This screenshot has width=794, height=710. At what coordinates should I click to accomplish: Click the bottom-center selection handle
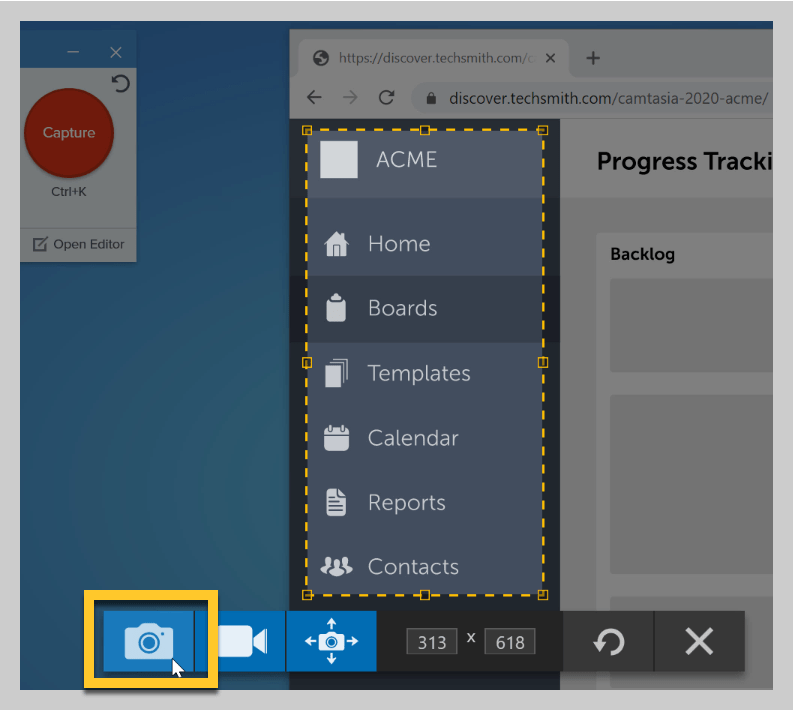coord(425,595)
